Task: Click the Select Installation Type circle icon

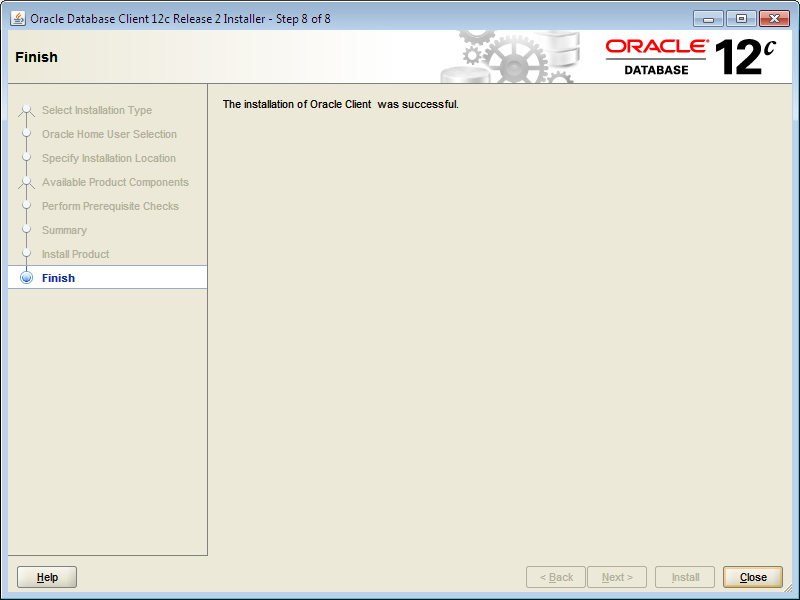Action: tap(26, 110)
